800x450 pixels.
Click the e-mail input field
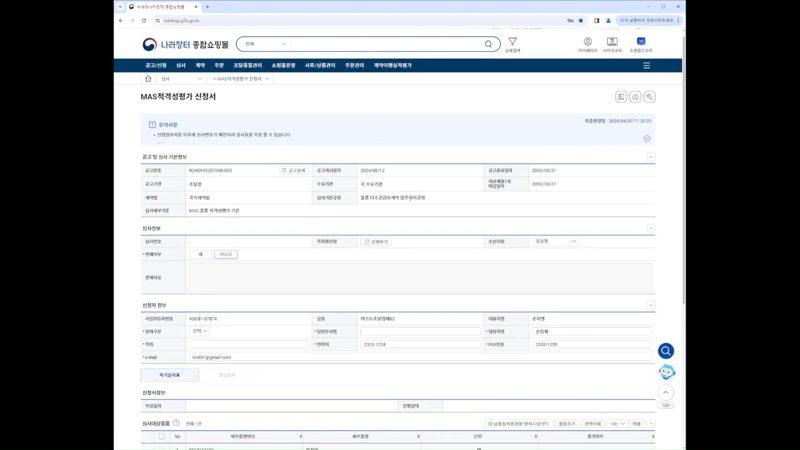click(x=420, y=357)
